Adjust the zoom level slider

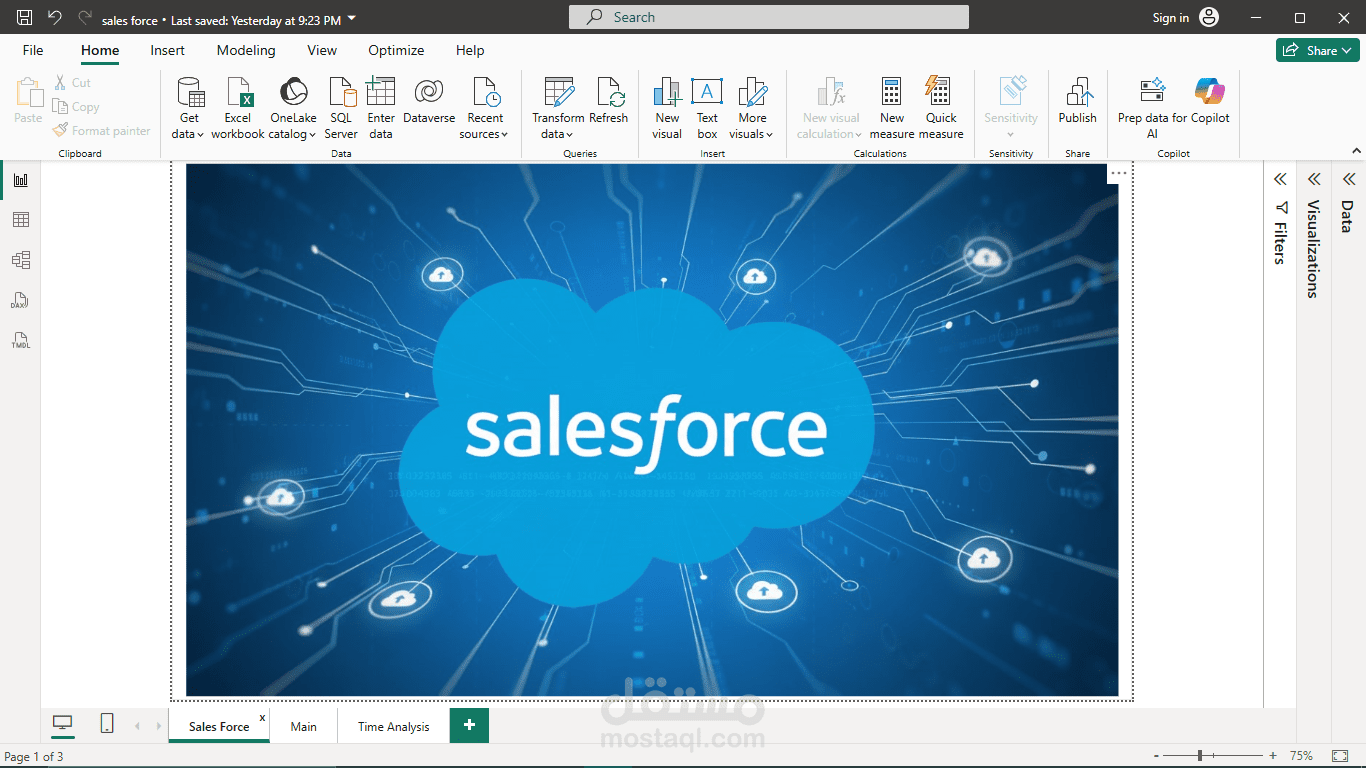pyautogui.click(x=1200, y=756)
